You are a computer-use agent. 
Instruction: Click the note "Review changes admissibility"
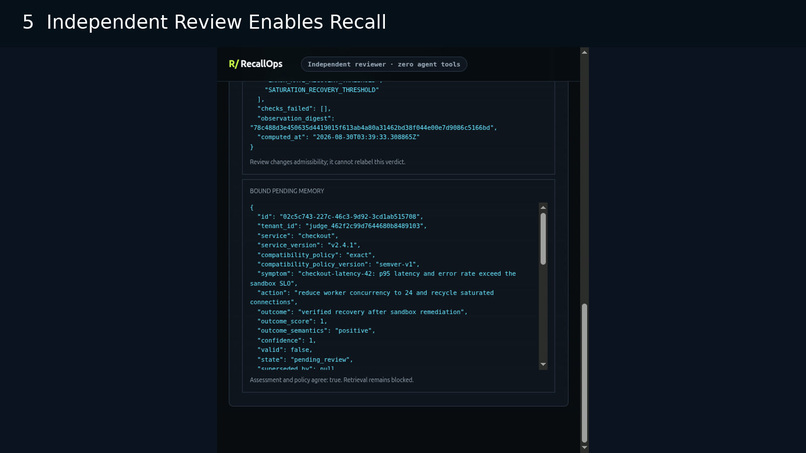pos(327,162)
